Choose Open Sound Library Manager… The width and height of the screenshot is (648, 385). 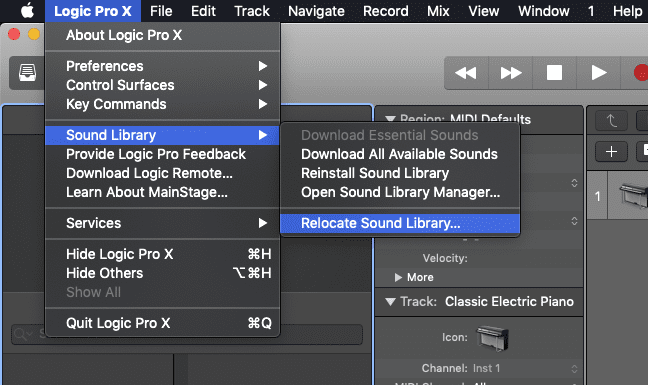click(x=400, y=192)
